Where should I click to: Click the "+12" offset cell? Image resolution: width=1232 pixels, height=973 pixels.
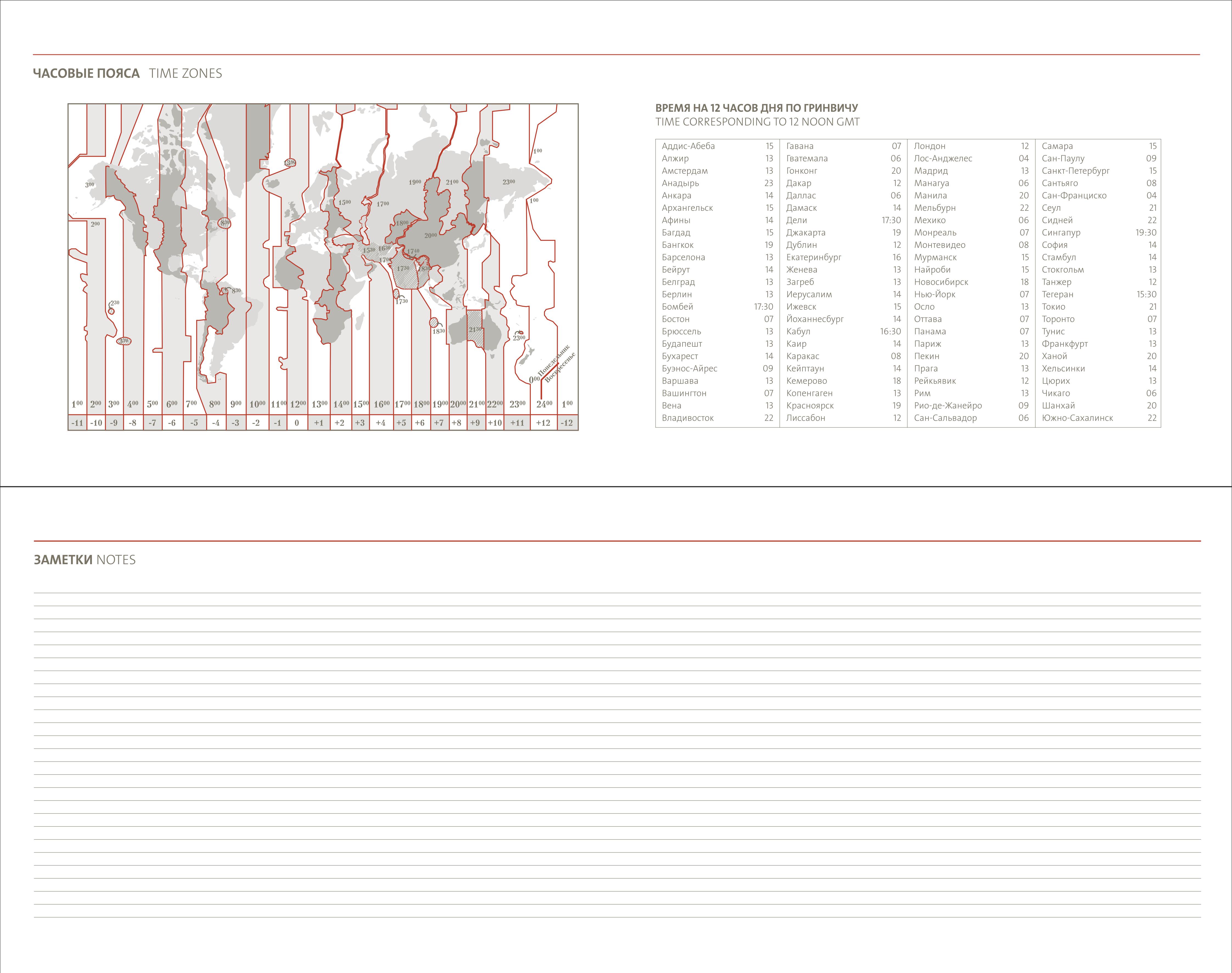[x=543, y=423]
